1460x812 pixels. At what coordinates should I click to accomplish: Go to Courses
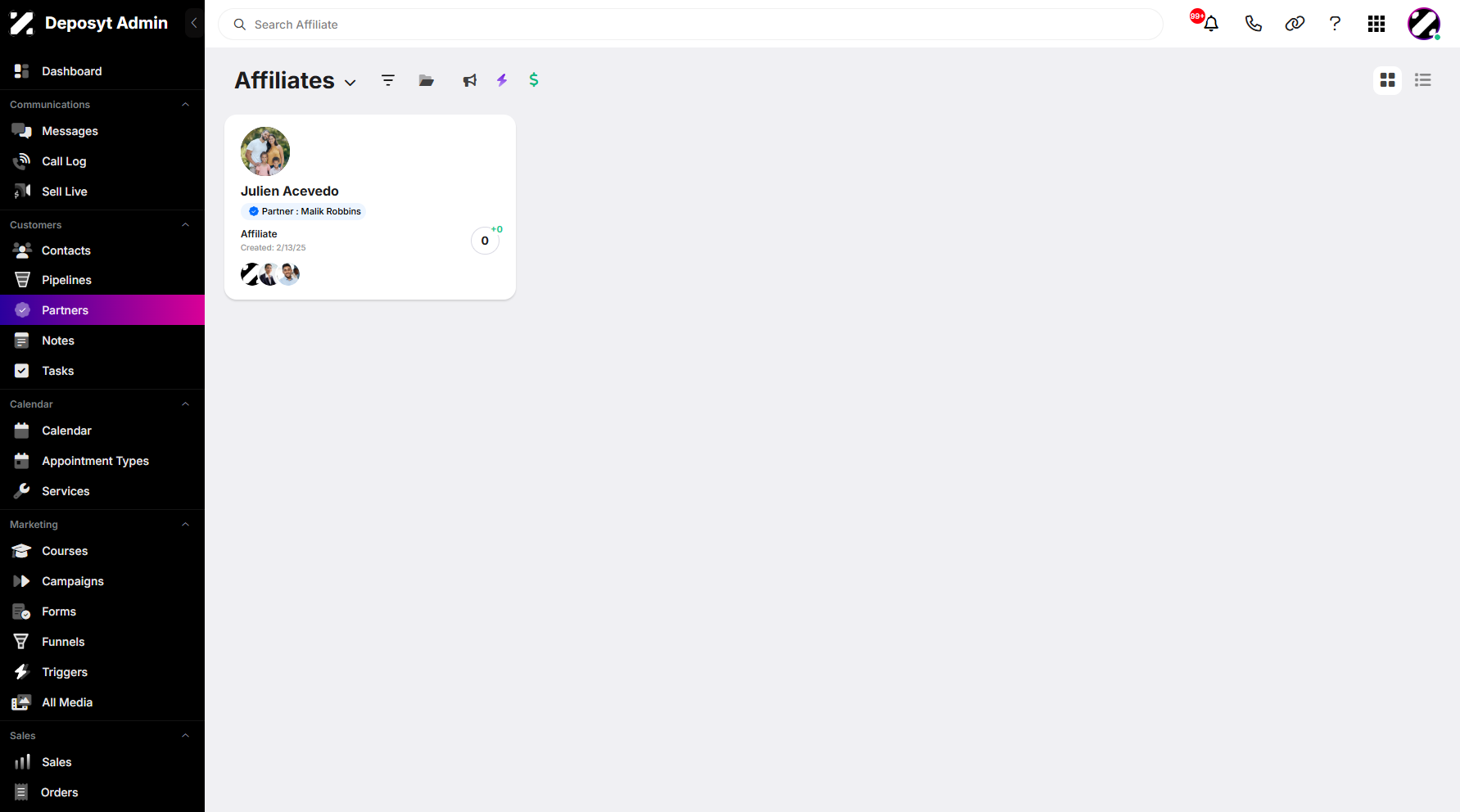click(x=102, y=551)
